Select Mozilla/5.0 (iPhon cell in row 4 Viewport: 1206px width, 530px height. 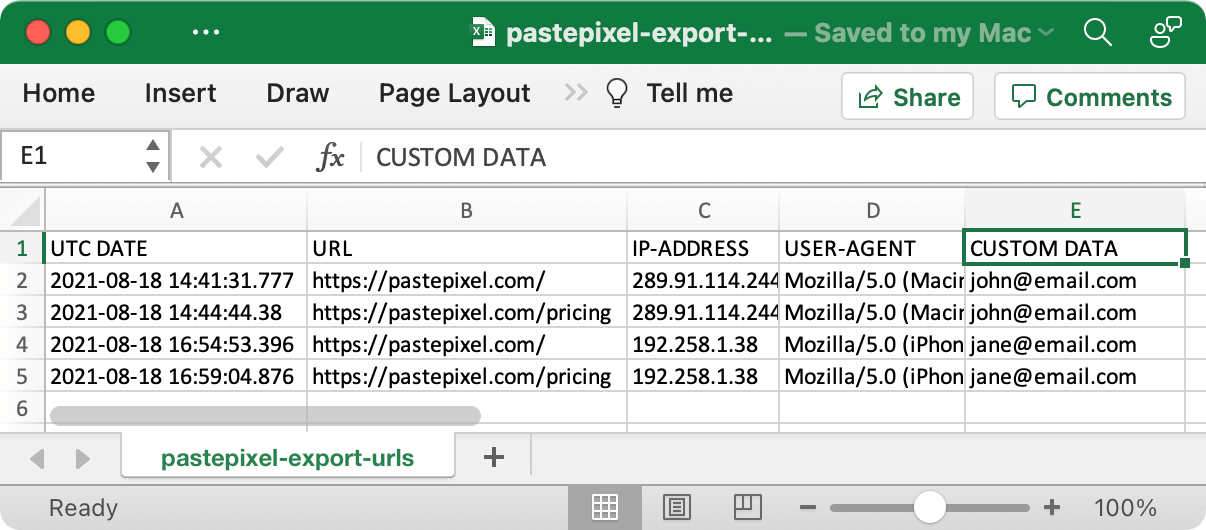point(872,344)
